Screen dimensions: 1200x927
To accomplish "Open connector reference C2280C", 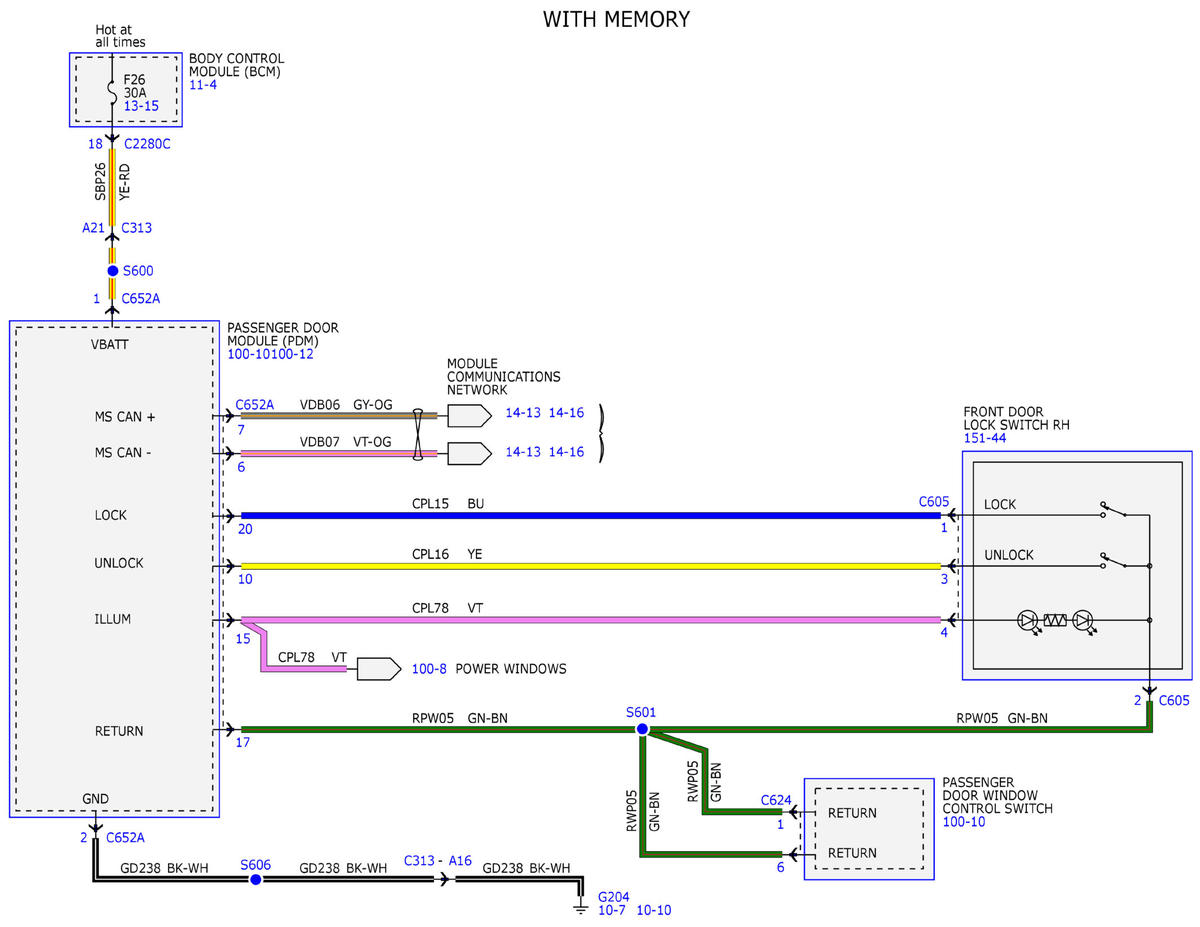I will [147, 144].
